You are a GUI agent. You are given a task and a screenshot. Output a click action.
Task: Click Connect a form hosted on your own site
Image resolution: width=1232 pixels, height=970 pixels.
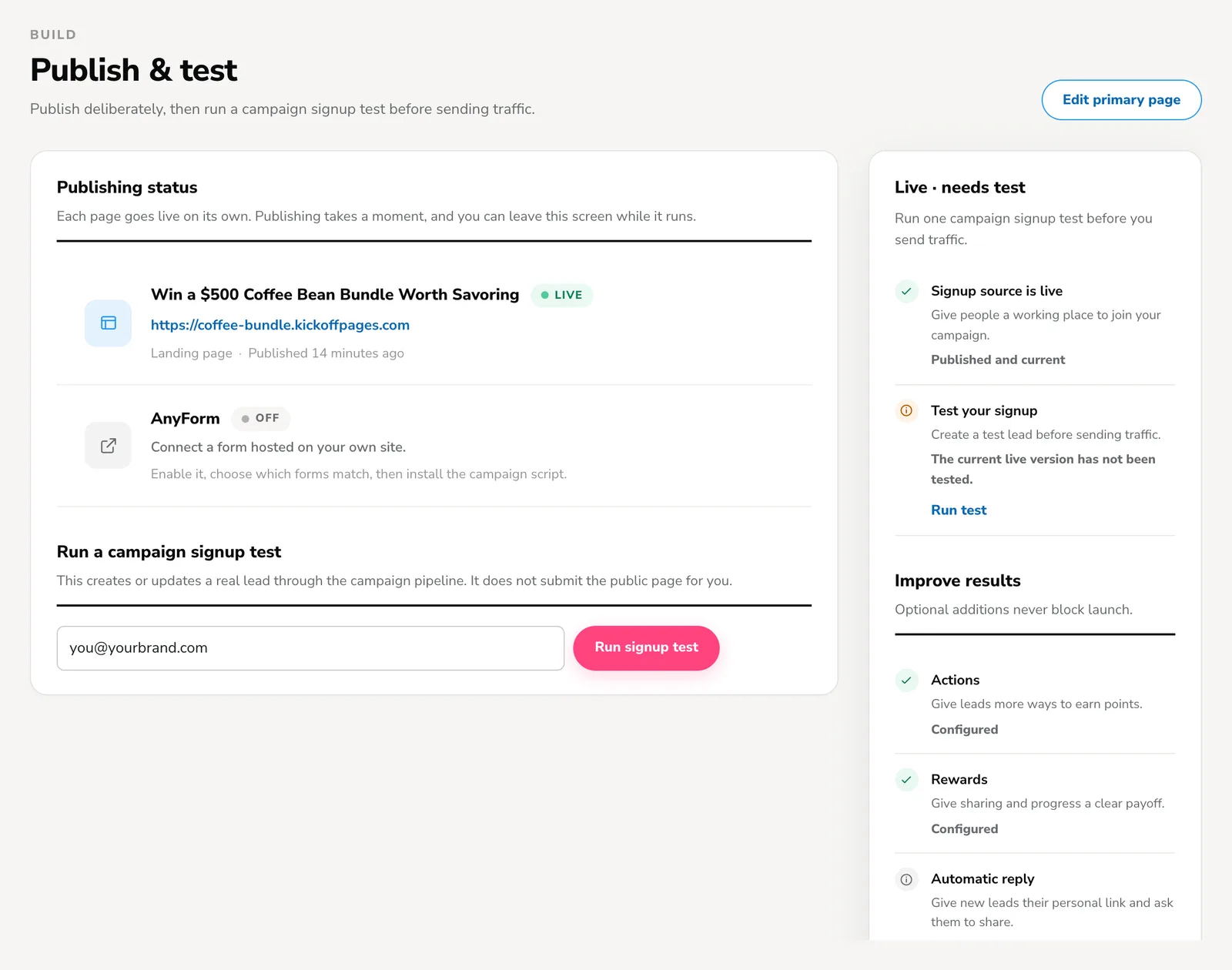278,447
